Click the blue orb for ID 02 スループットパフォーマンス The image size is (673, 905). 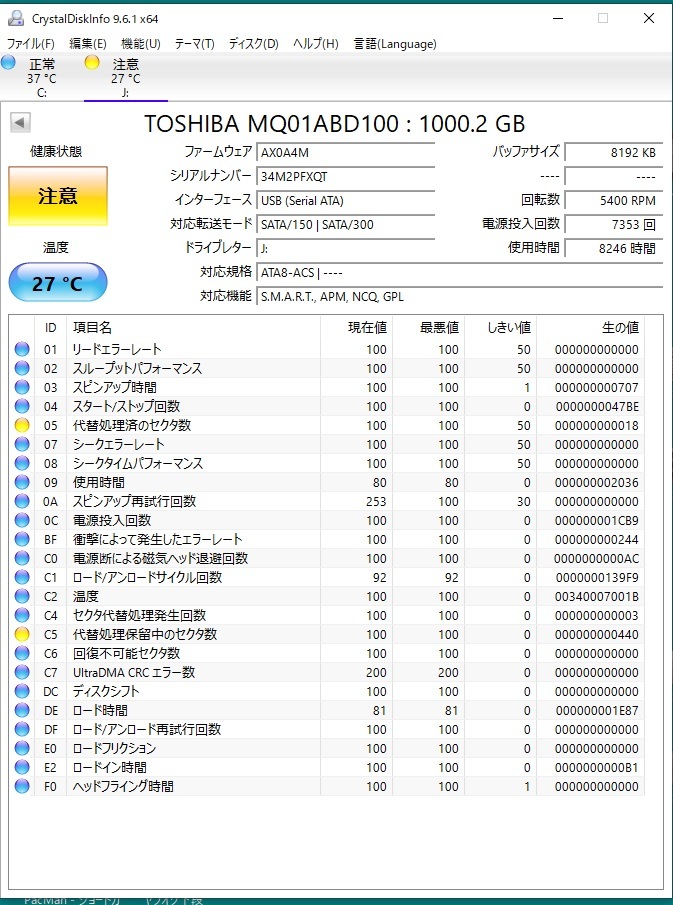22,368
